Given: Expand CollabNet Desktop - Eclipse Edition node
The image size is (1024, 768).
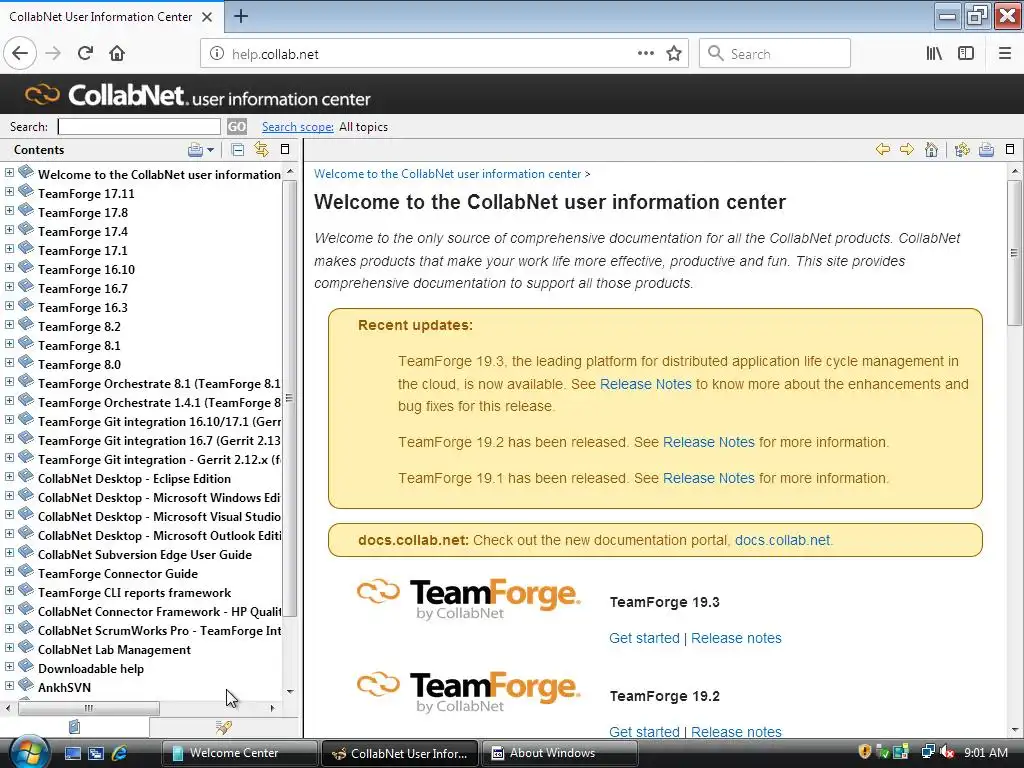Looking at the screenshot, I should 9,477.
